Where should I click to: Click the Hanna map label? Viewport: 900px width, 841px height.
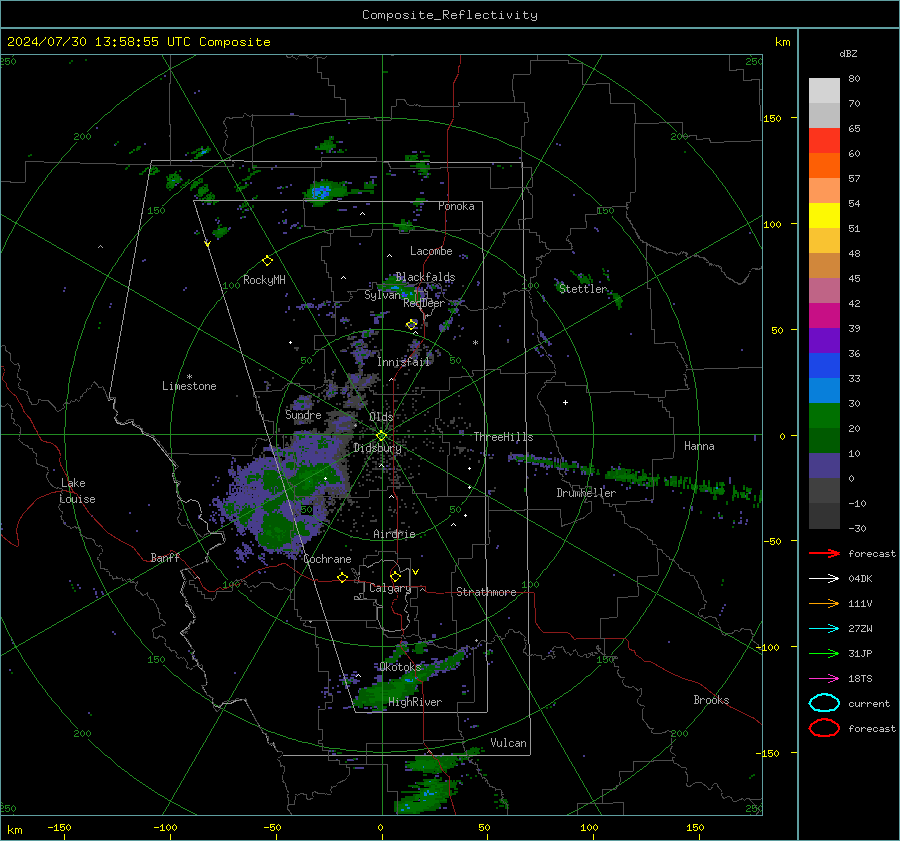699,446
